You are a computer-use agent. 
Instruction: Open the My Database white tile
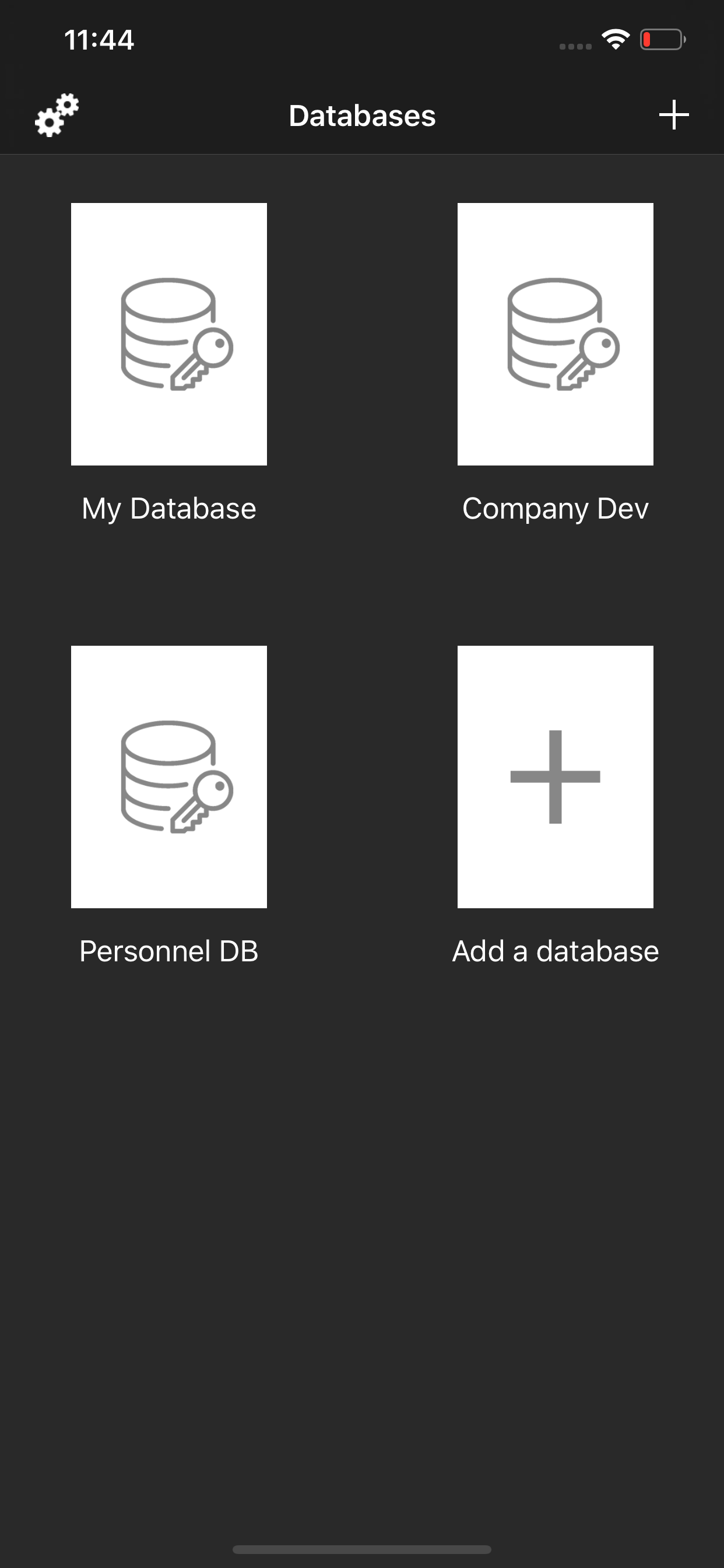pyautogui.click(x=169, y=426)
